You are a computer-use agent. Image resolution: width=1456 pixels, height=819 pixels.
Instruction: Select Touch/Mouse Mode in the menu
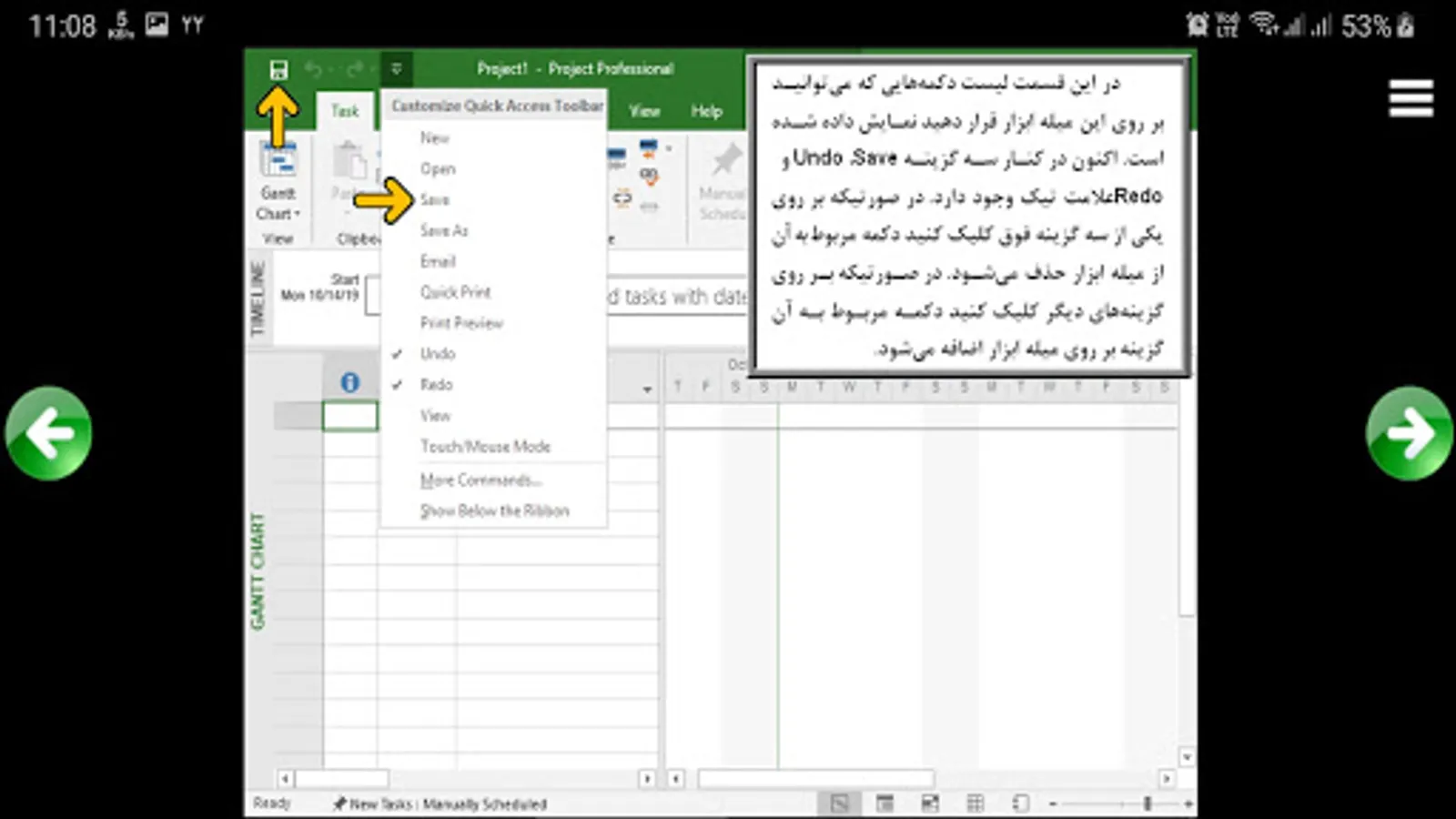point(485,447)
